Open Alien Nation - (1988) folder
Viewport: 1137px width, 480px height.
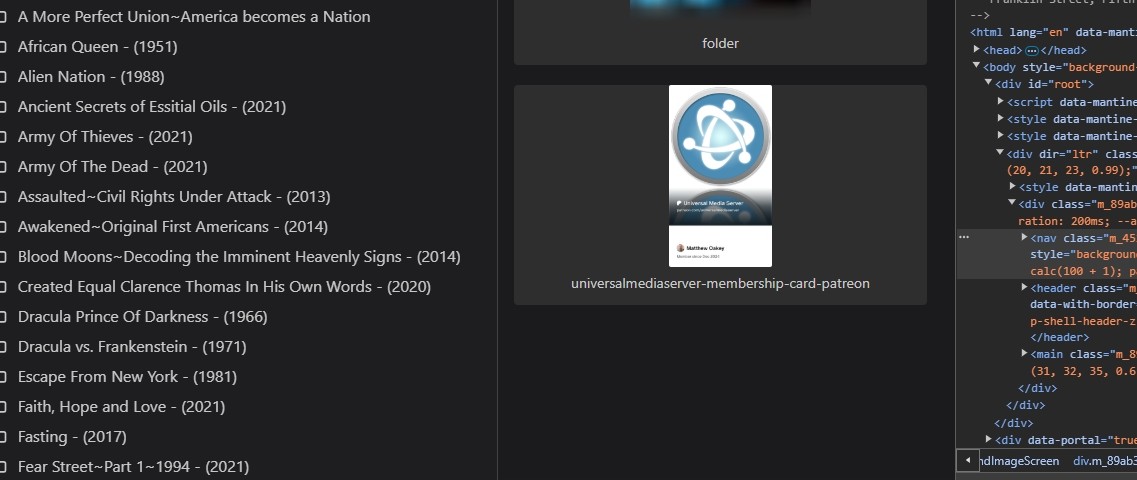91,77
